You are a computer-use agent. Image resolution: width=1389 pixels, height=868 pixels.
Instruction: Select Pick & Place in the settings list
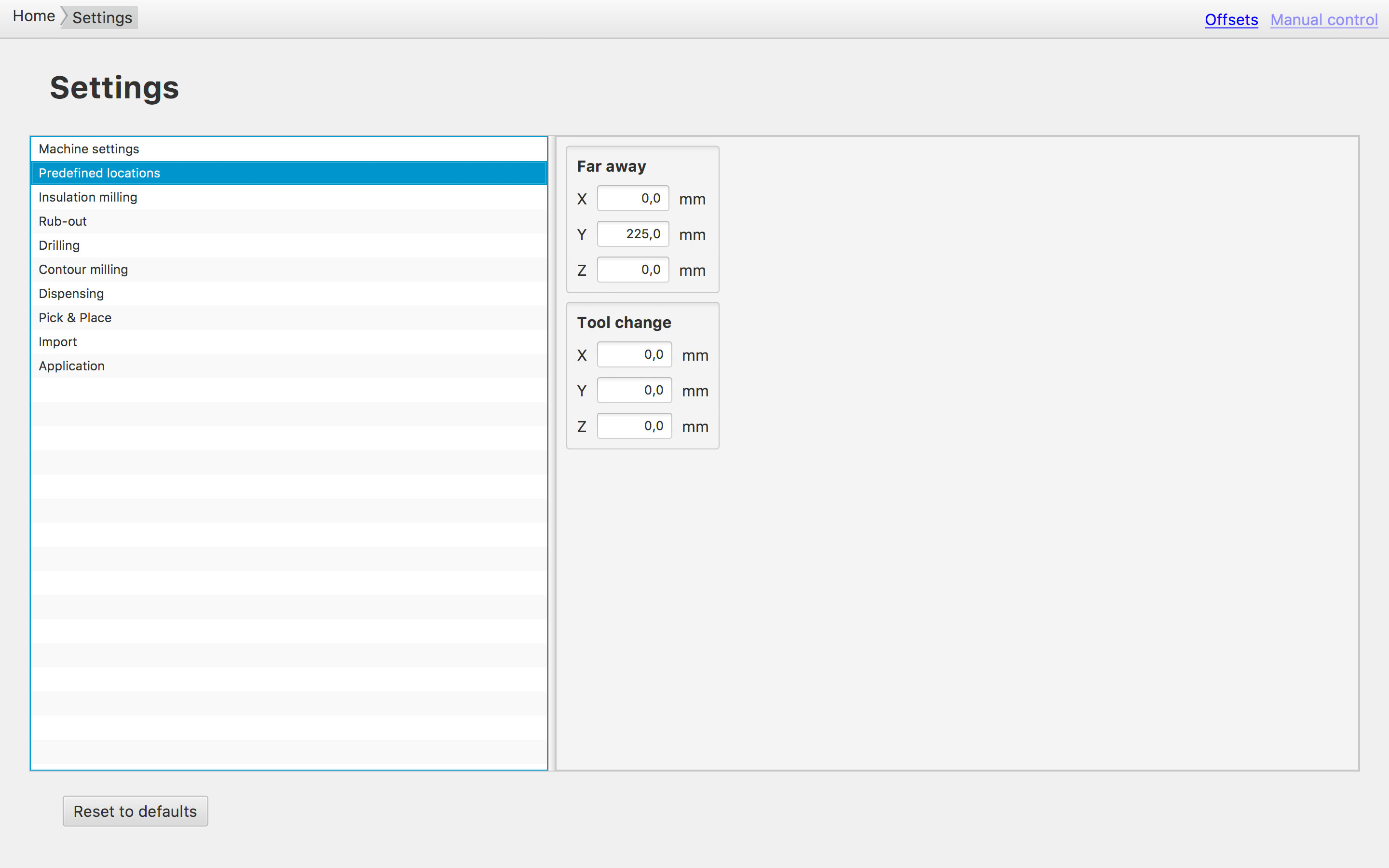click(x=289, y=318)
